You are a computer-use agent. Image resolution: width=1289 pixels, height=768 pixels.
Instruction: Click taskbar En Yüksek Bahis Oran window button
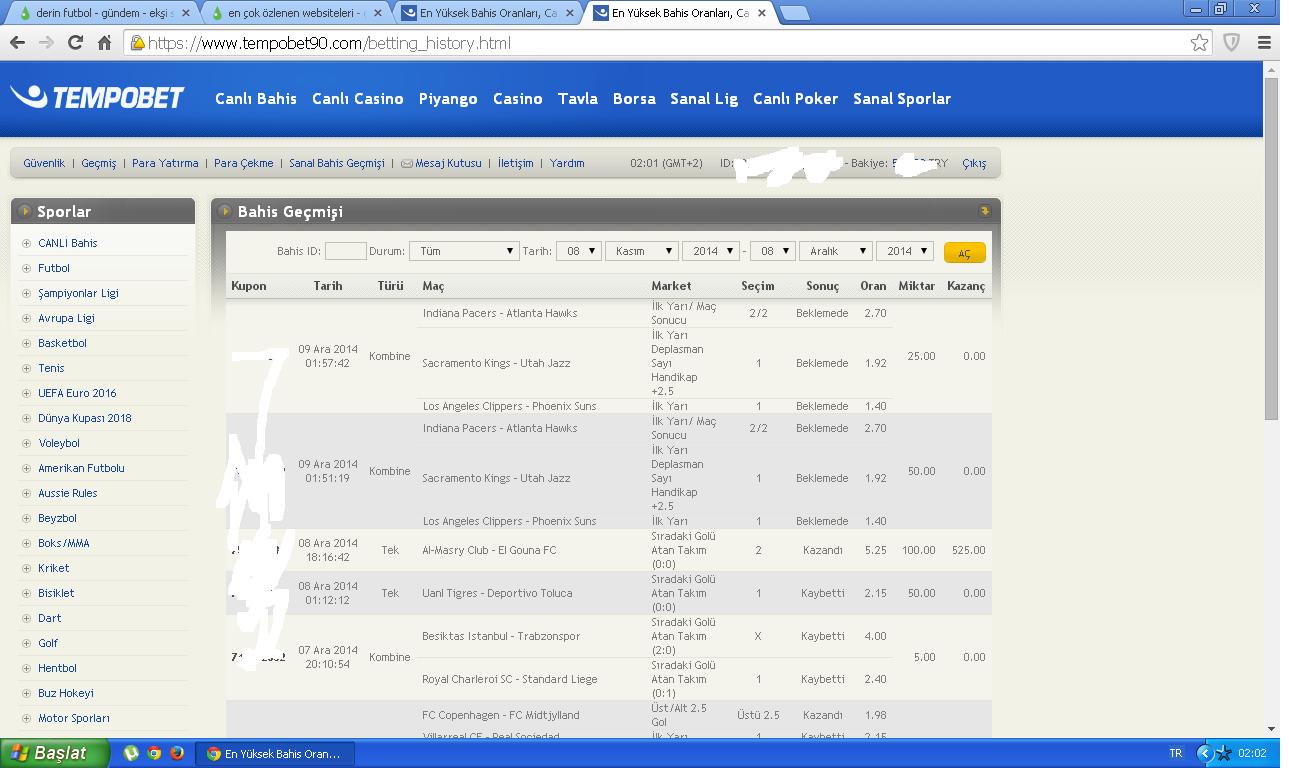273,753
